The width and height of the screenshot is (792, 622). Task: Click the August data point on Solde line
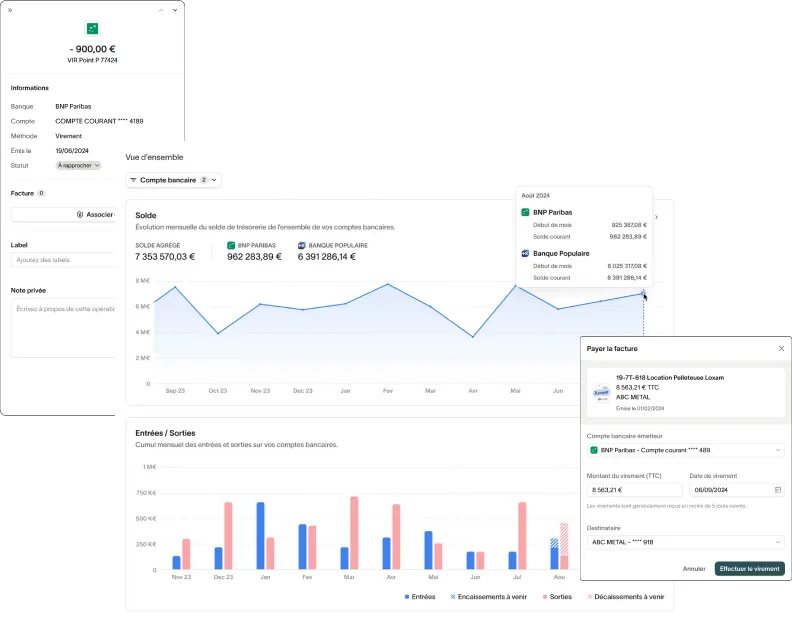click(643, 293)
